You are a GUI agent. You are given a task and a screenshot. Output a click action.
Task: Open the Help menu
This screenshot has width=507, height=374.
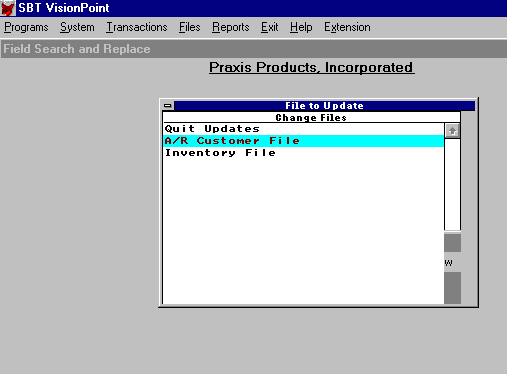click(301, 27)
